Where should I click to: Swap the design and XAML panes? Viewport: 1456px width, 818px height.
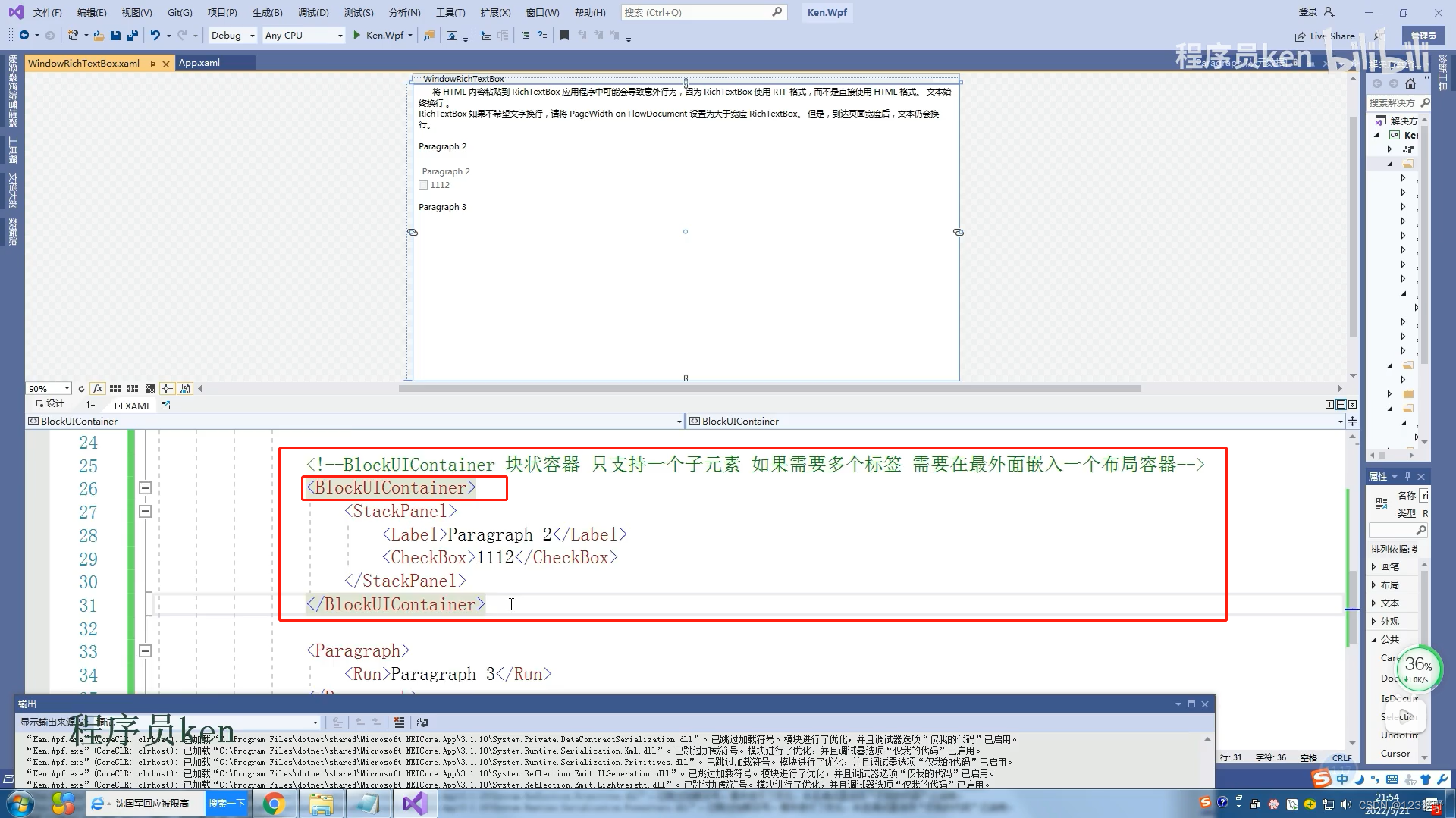point(90,405)
